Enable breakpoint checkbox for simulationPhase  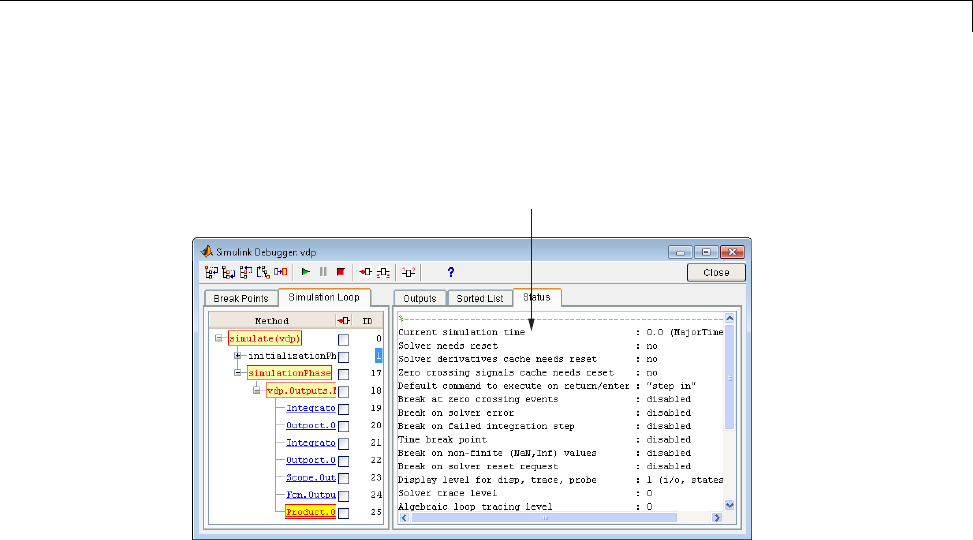[x=343, y=374]
